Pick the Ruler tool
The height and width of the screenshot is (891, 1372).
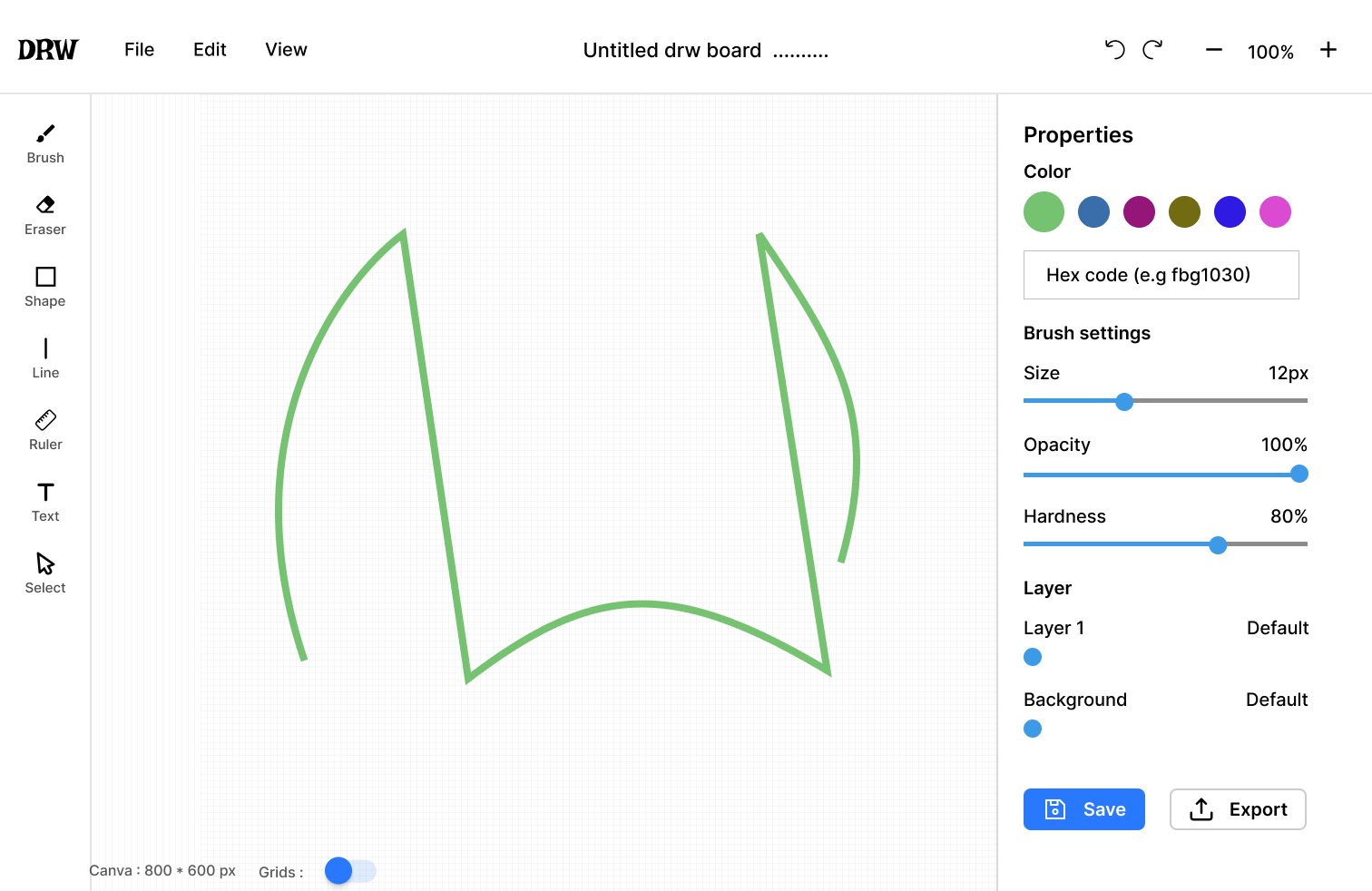pos(45,431)
